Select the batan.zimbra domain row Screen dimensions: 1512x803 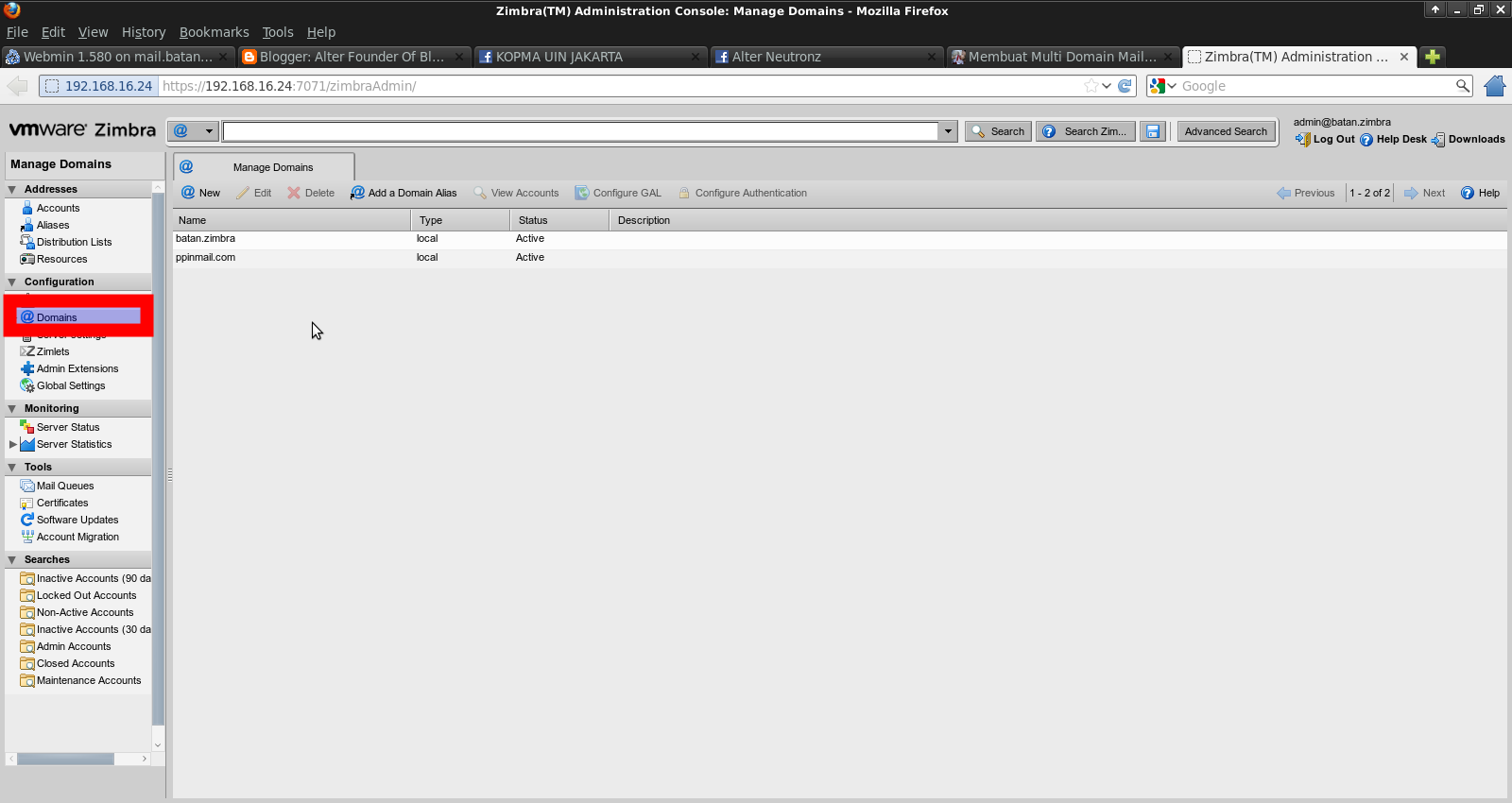coord(839,239)
